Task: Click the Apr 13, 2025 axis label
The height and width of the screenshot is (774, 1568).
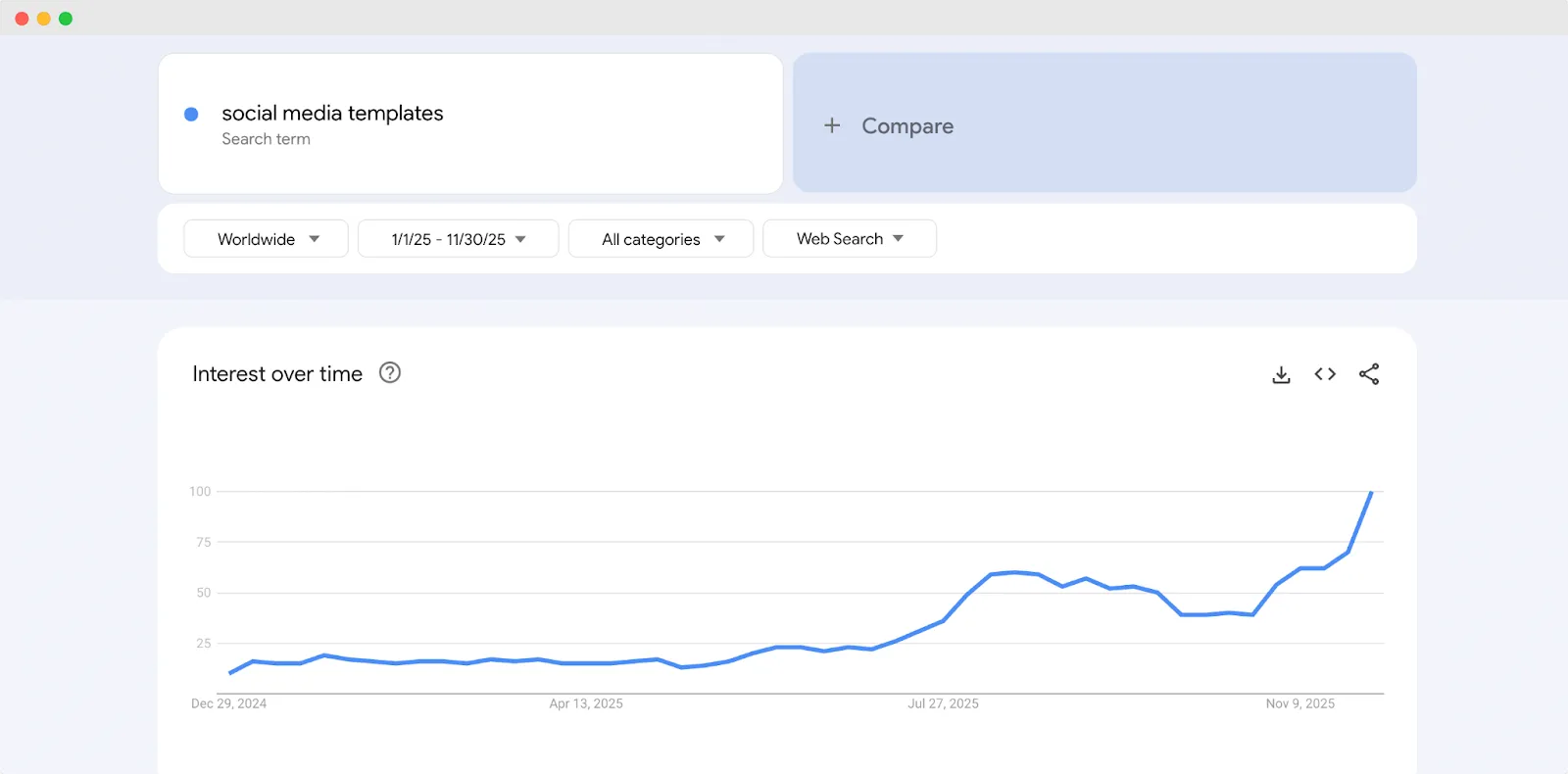Action: tap(586, 703)
